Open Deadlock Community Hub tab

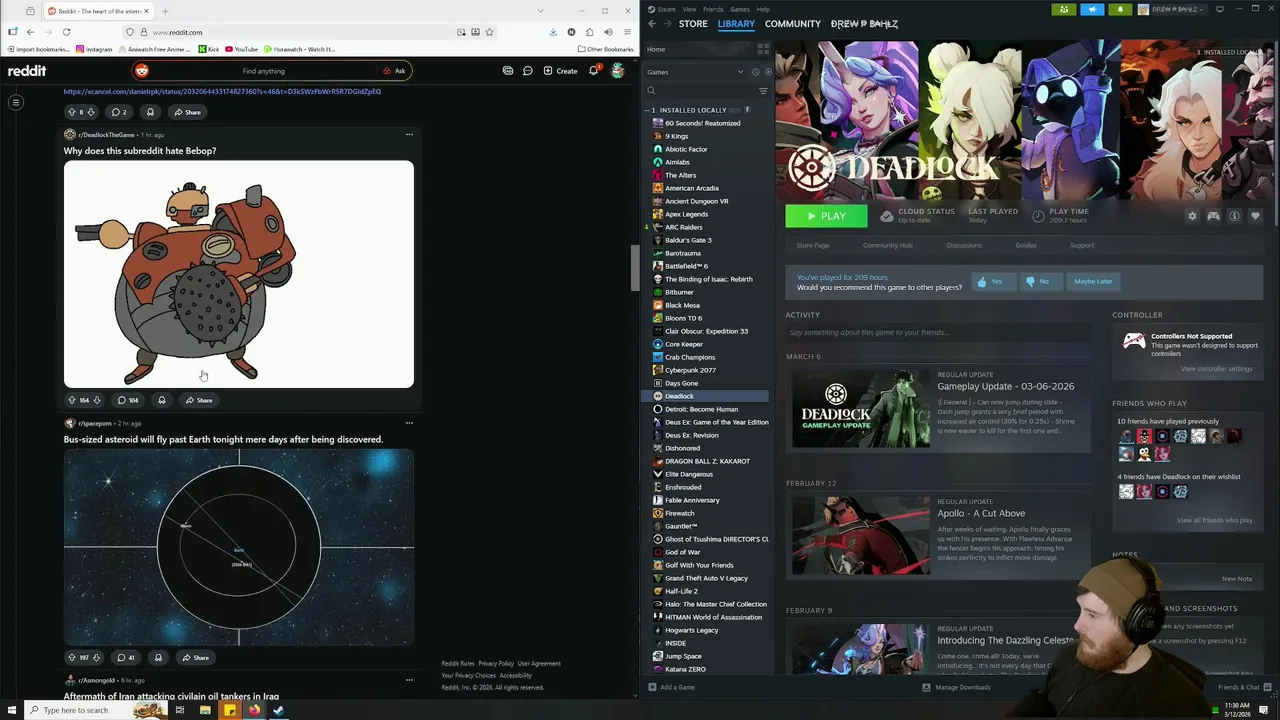pos(888,245)
